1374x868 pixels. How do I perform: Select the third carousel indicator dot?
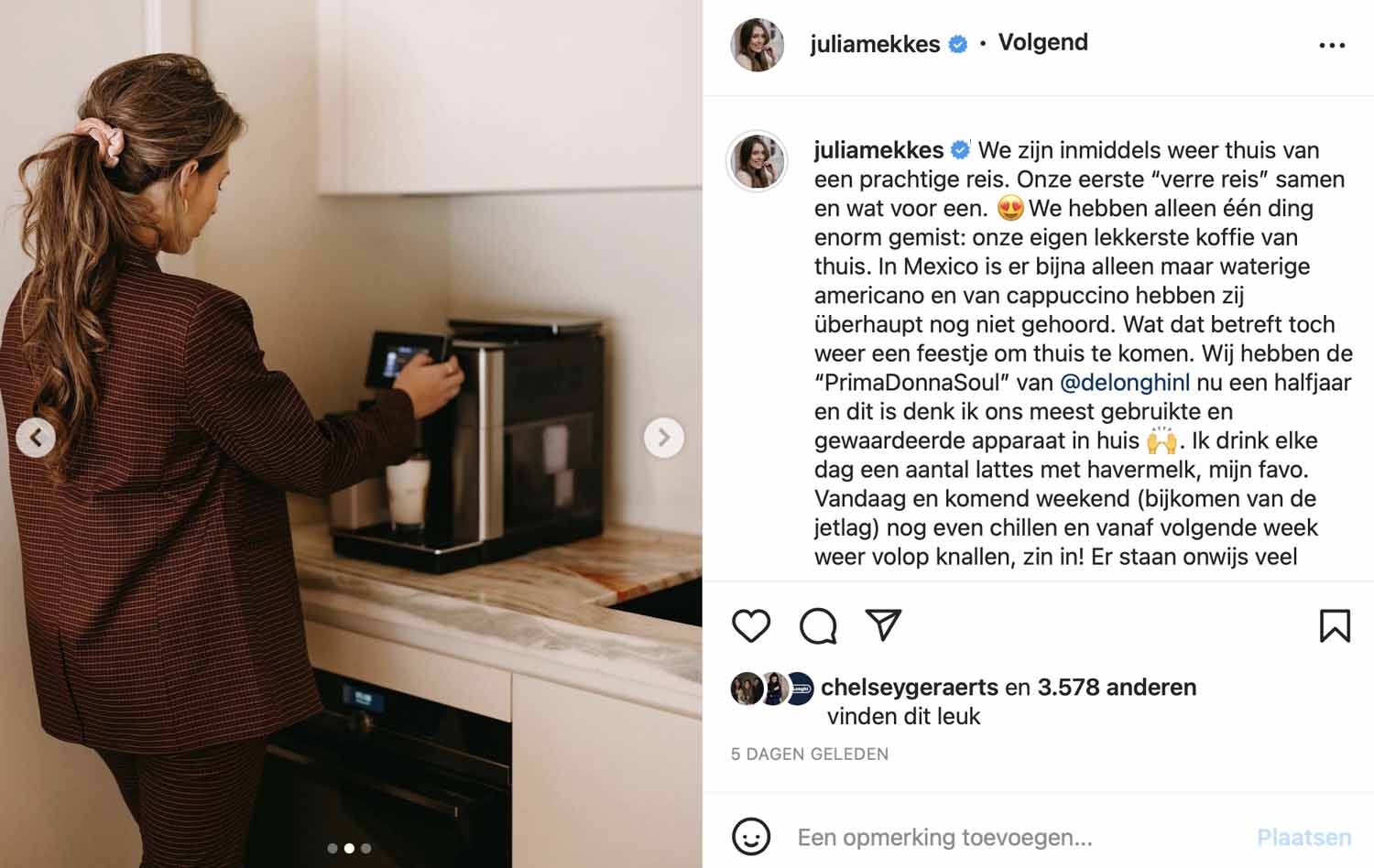click(x=366, y=849)
